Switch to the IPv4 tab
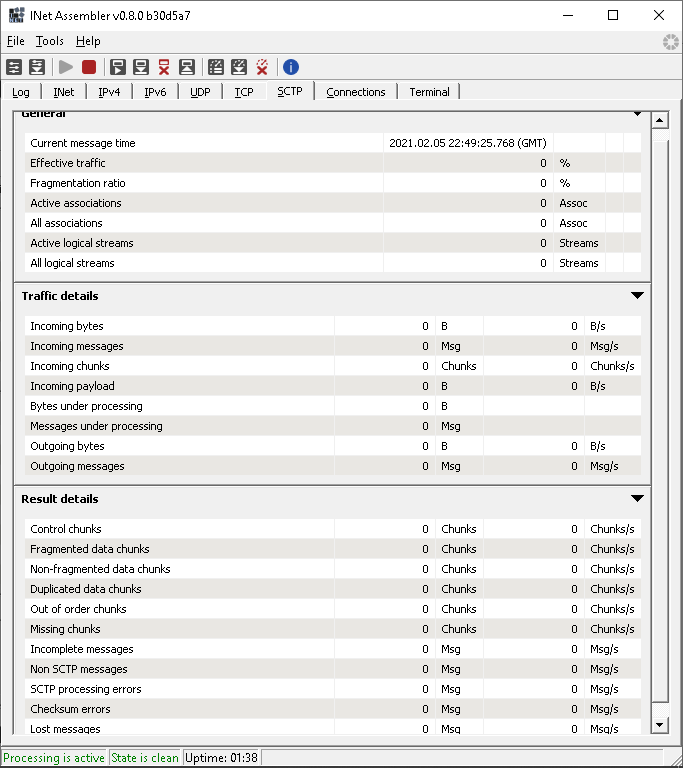Viewport: 683px width, 768px height. pos(109,92)
